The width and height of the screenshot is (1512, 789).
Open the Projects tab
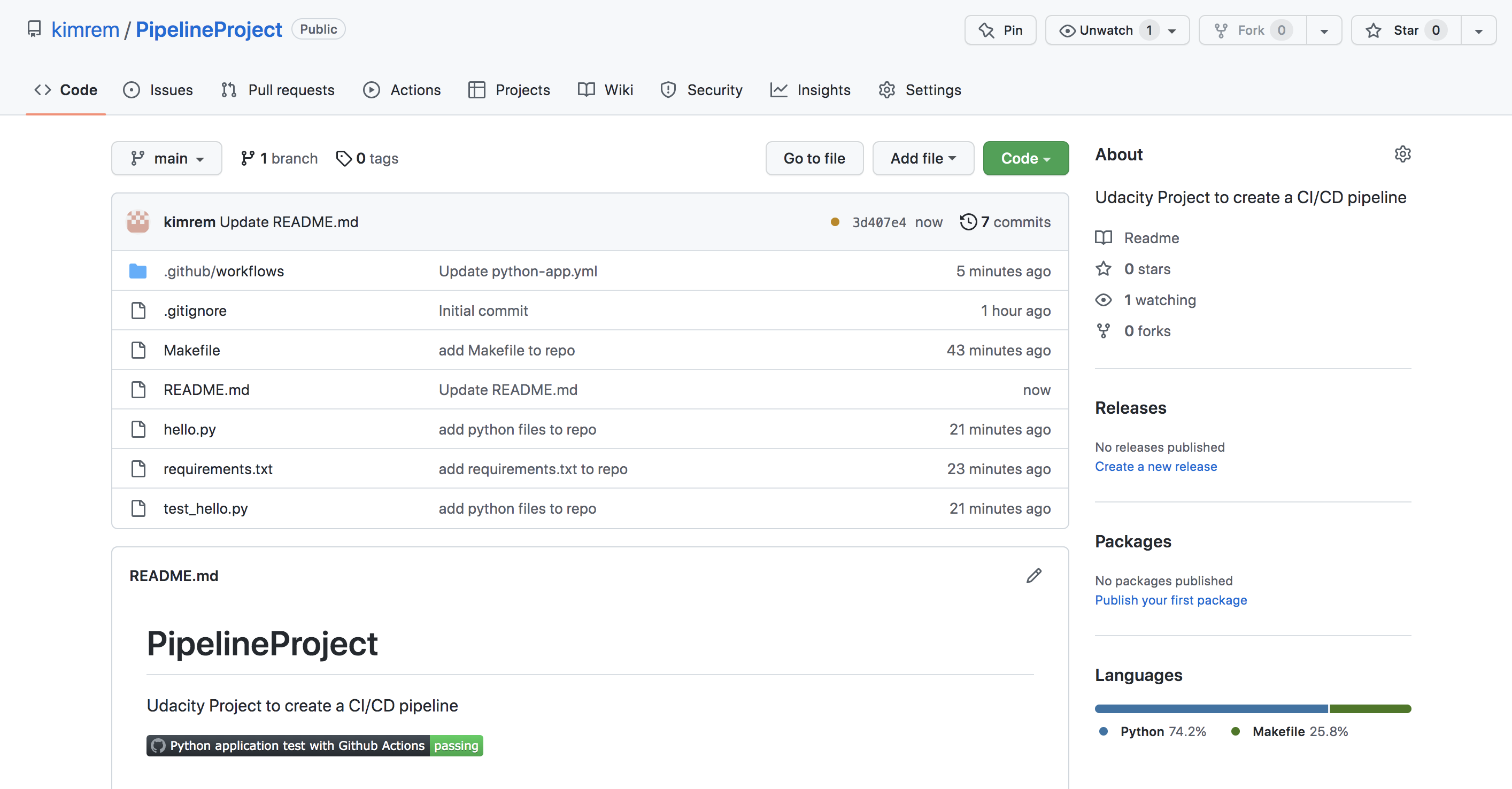tap(509, 90)
